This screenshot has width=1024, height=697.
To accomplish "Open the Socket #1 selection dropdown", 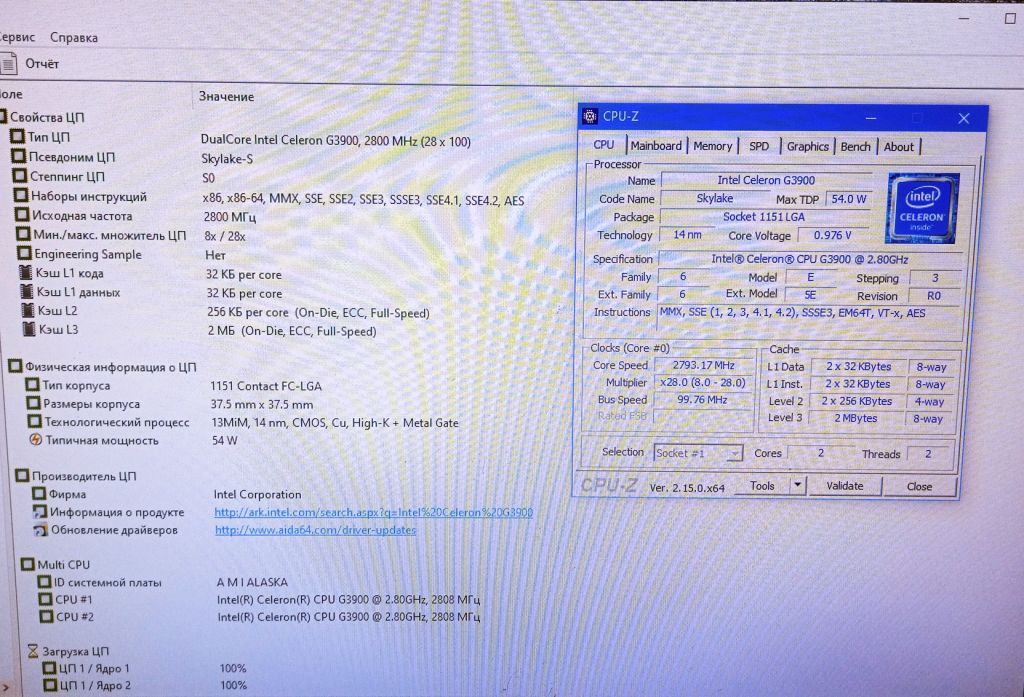I will point(697,453).
